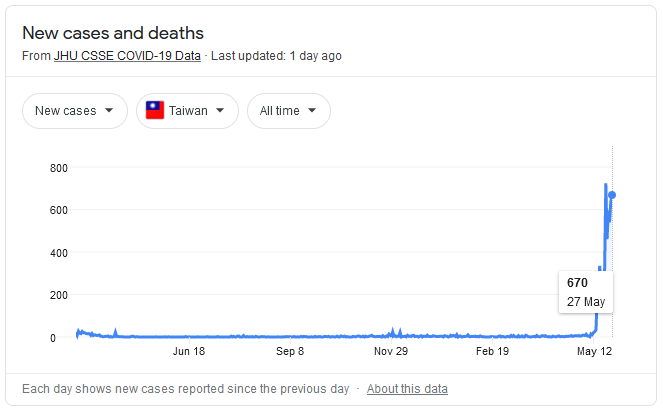Open the New cases dropdown
Screen dimensions: 663x410
pos(75,111)
